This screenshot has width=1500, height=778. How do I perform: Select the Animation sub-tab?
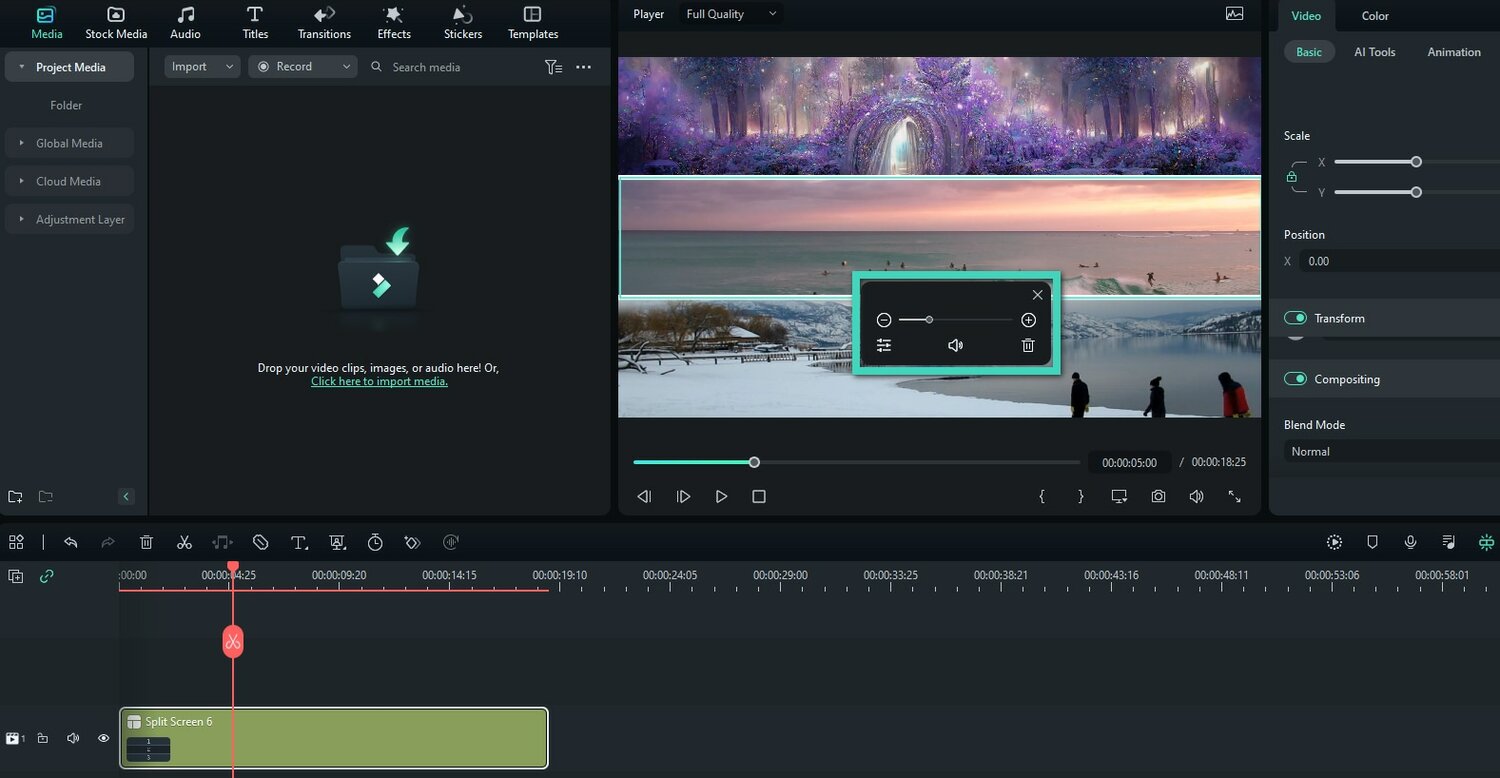[1454, 52]
